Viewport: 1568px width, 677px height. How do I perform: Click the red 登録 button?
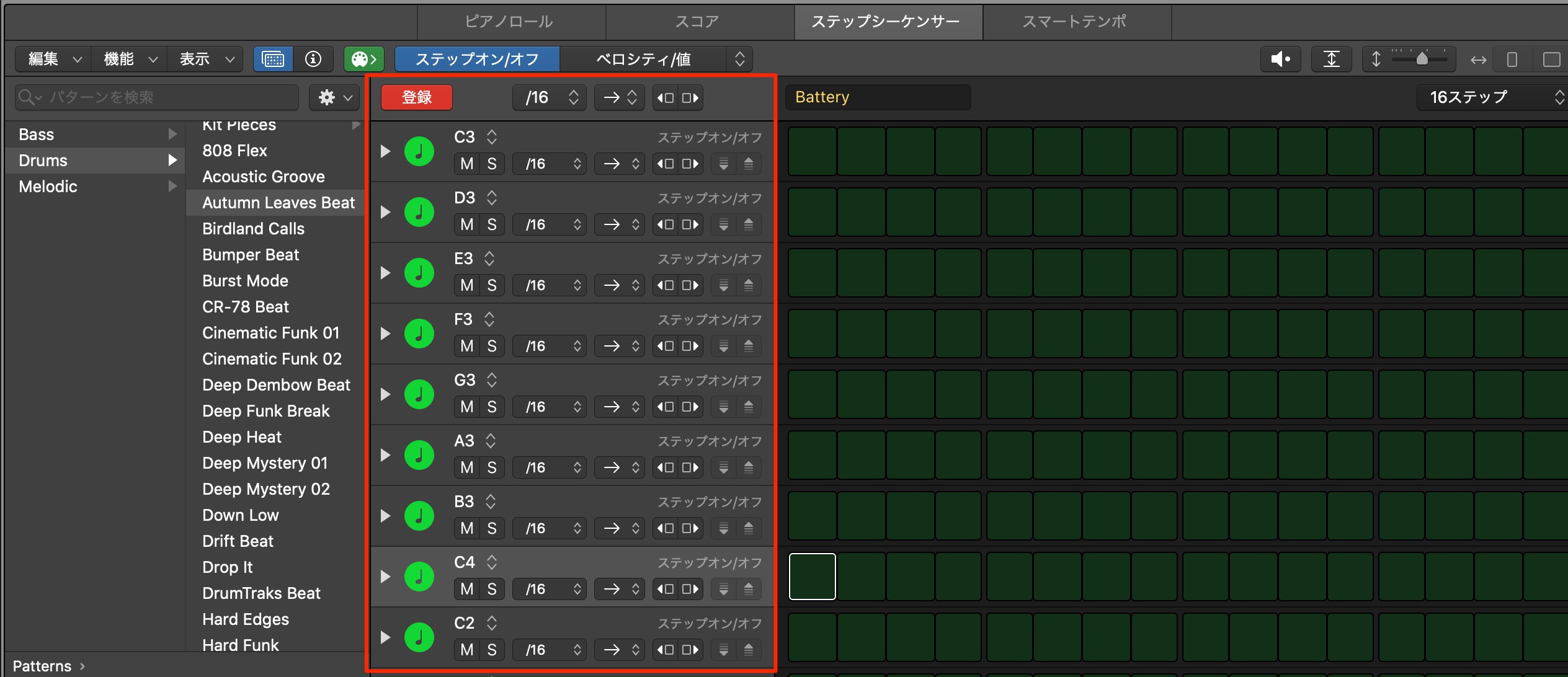pos(416,97)
